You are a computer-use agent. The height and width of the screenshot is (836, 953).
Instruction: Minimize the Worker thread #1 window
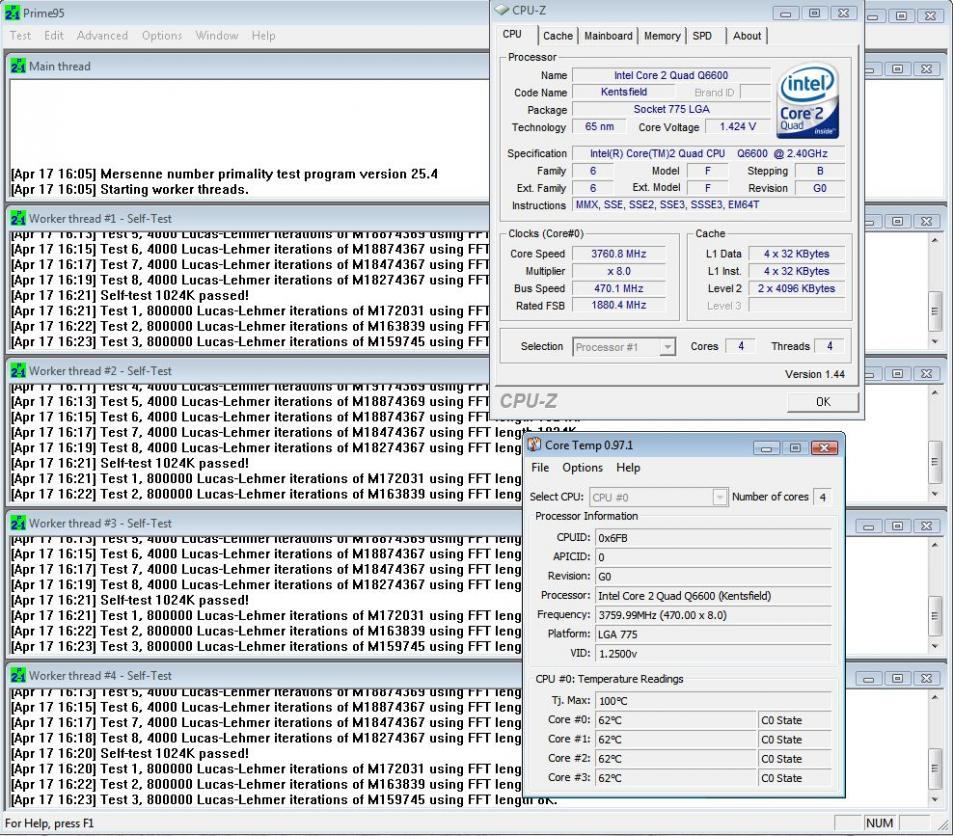click(869, 222)
